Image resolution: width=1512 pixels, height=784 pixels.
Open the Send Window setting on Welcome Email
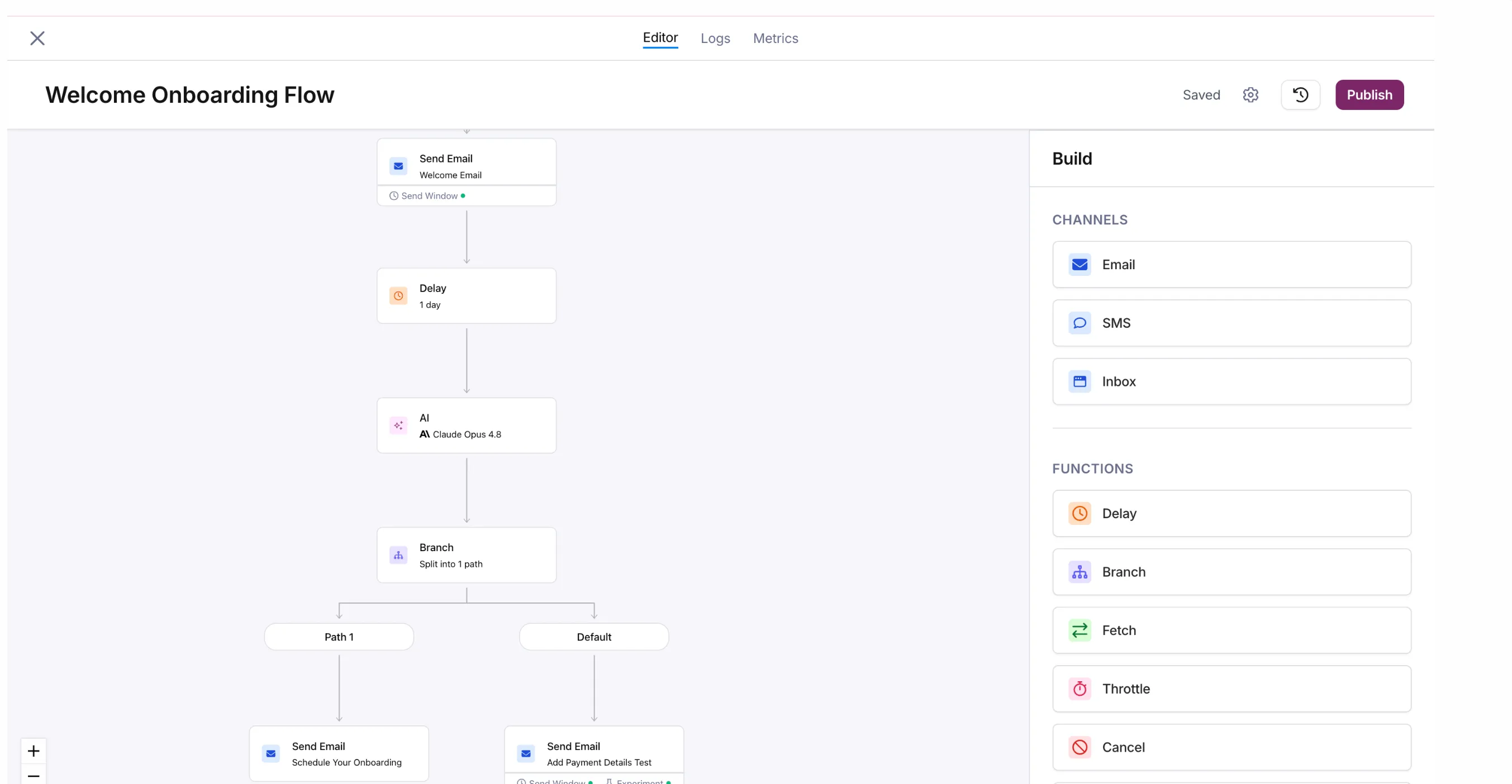coord(427,196)
